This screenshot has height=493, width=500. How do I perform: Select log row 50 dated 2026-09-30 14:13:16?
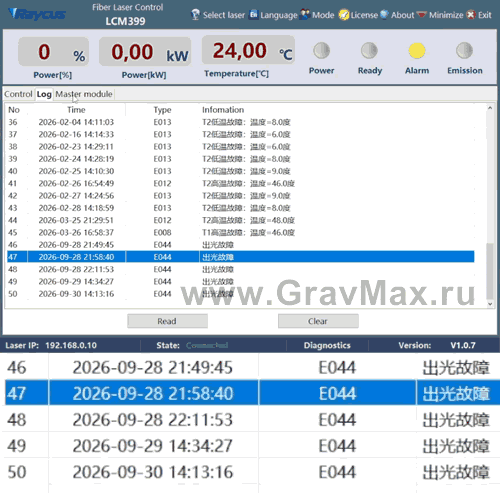click(241, 294)
